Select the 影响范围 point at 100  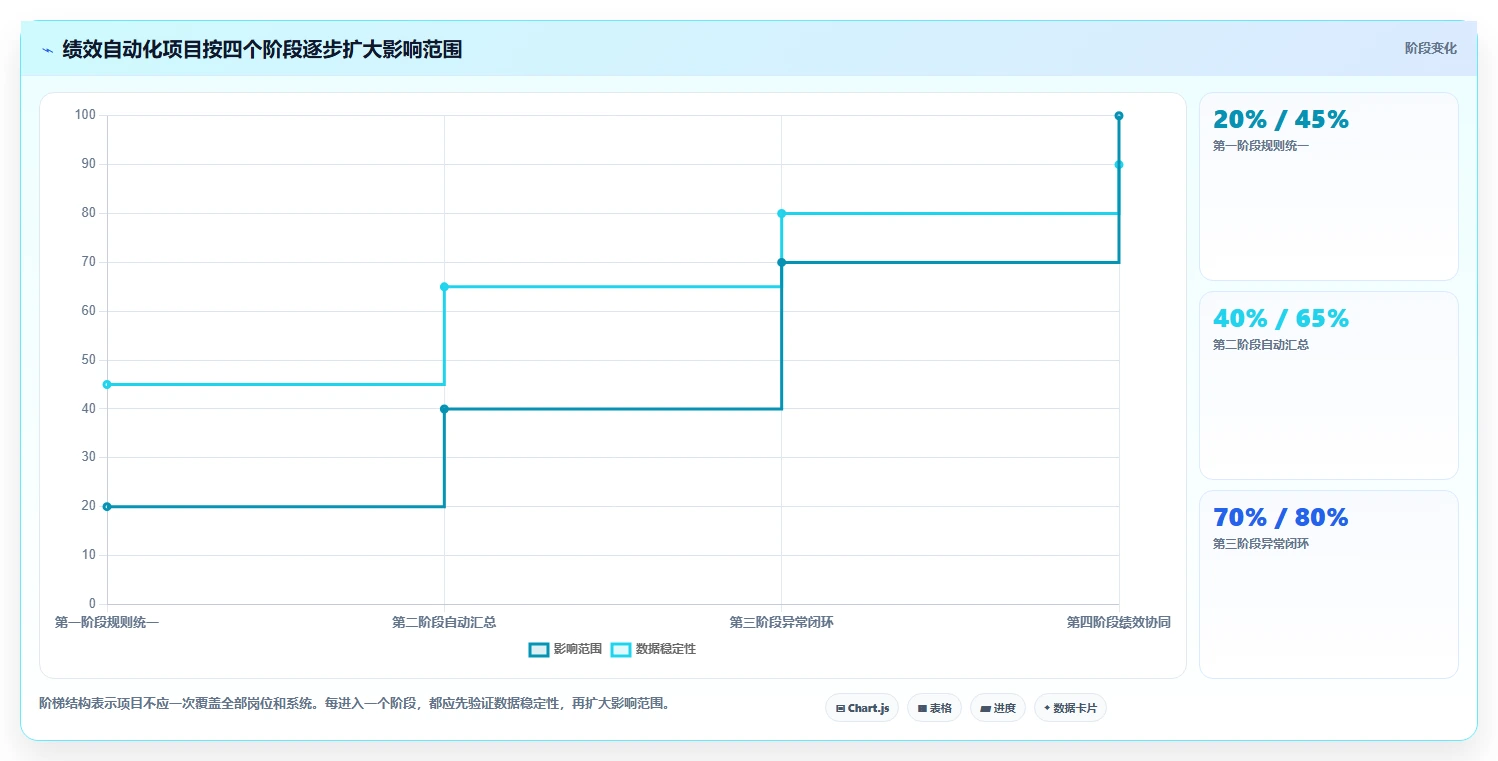(1119, 116)
